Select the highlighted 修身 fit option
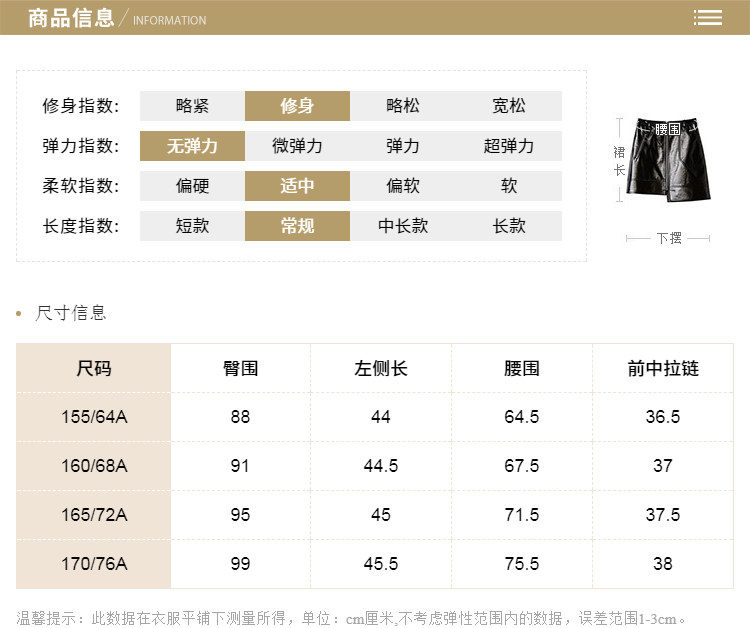This screenshot has width=750, height=628. tap(297, 106)
